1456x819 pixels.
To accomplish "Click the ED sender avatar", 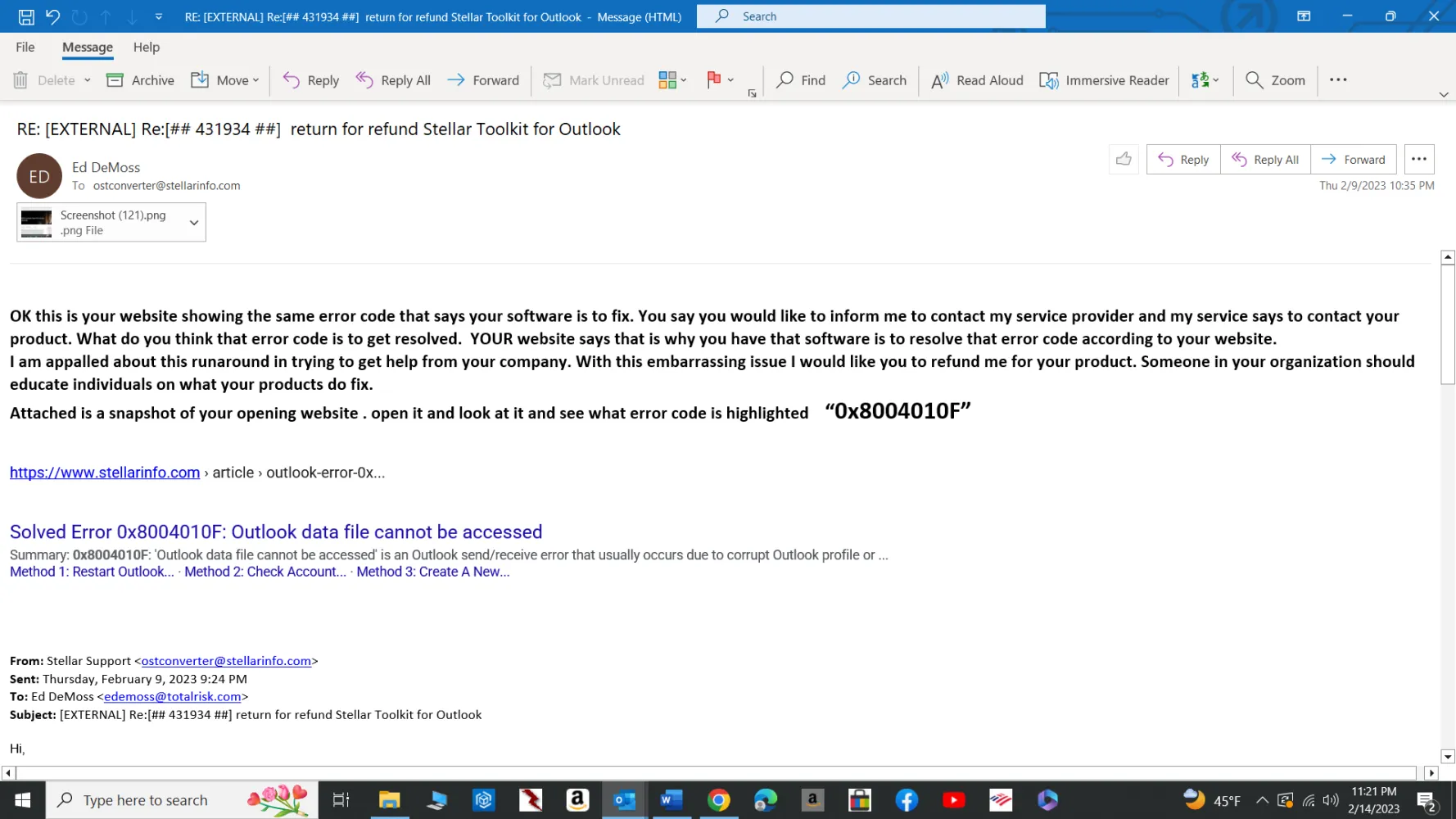I will click(x=39, y=176).
